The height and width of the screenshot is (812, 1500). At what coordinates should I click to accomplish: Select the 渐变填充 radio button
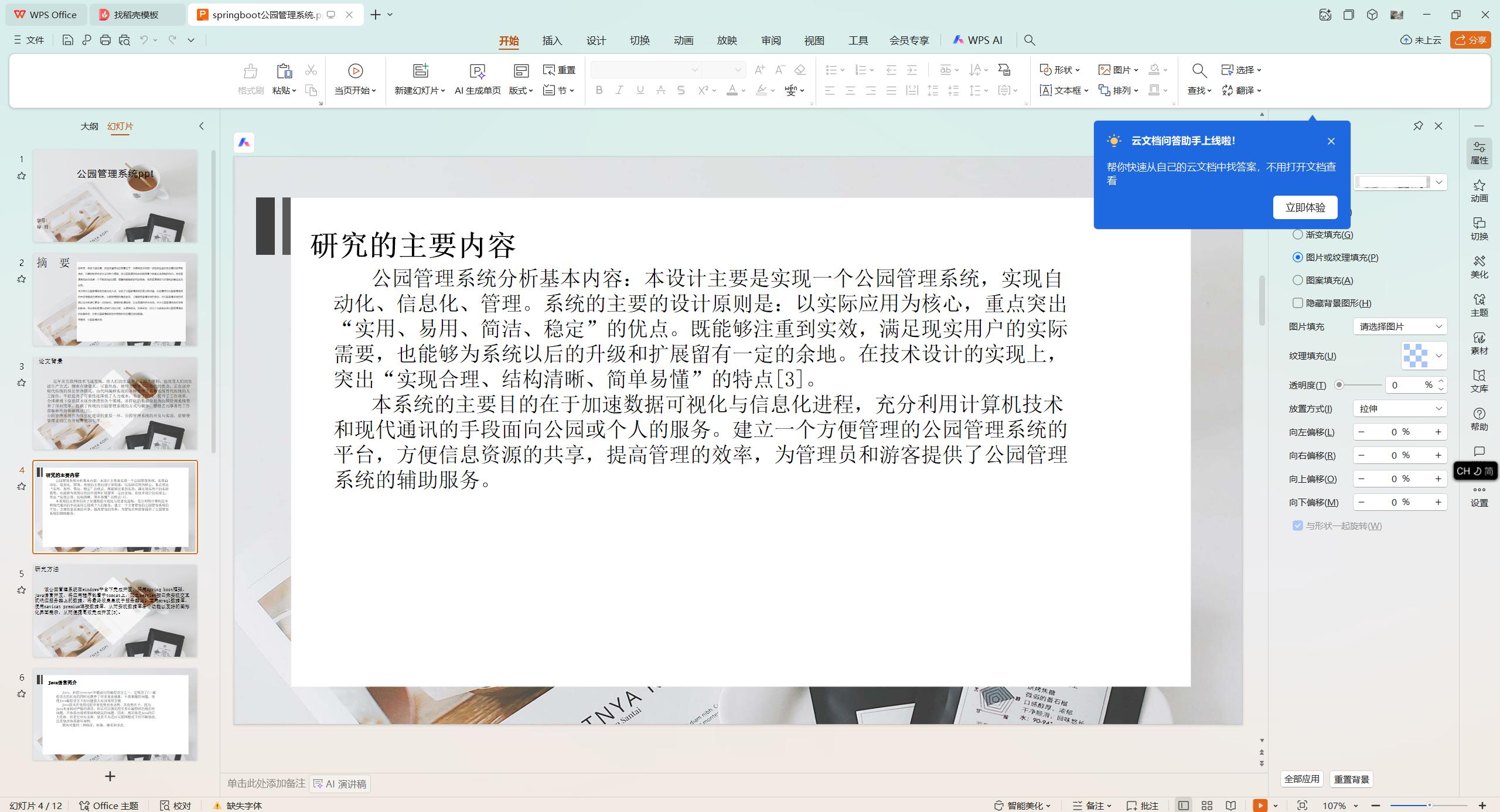point(1297,234)
